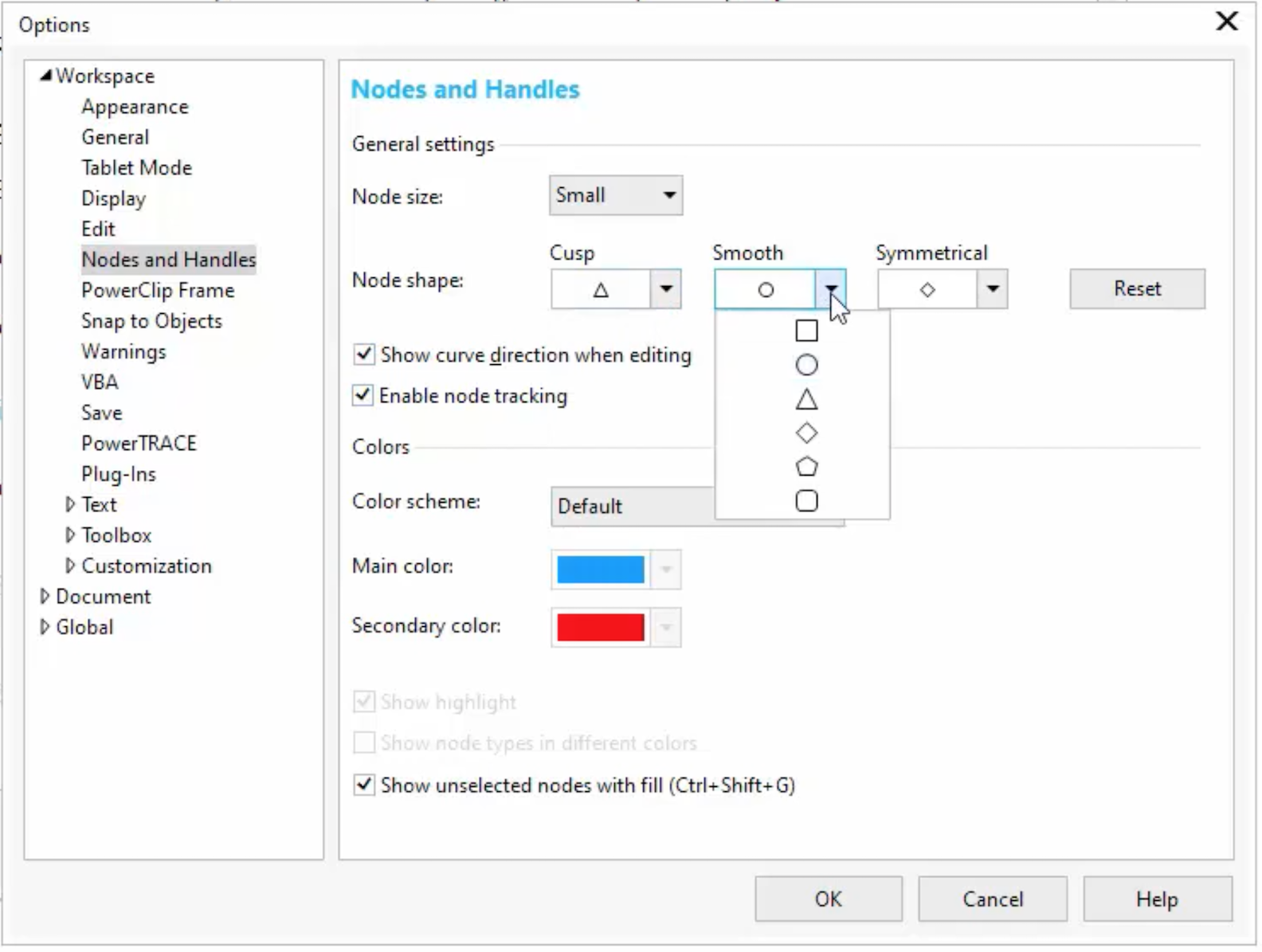
Task: Uncheck Show unselected nodes with fill
Action: pos(364,785)
